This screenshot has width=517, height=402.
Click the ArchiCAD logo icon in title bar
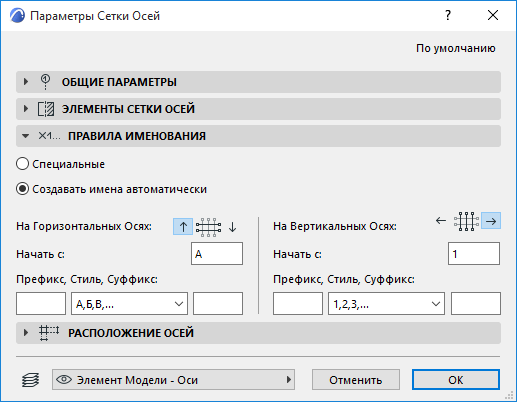17,16
